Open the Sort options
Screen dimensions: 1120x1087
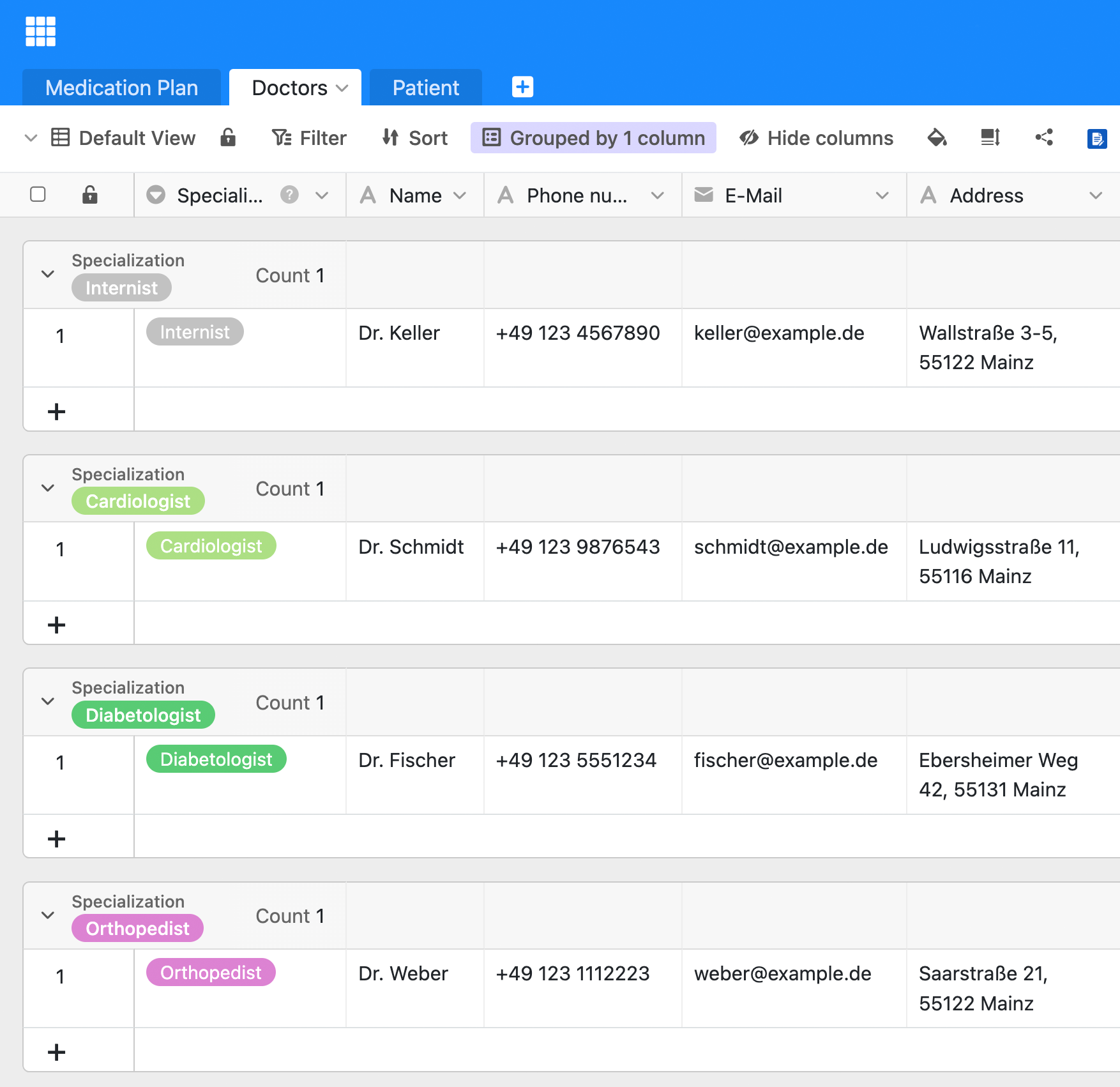coord(414,137)
